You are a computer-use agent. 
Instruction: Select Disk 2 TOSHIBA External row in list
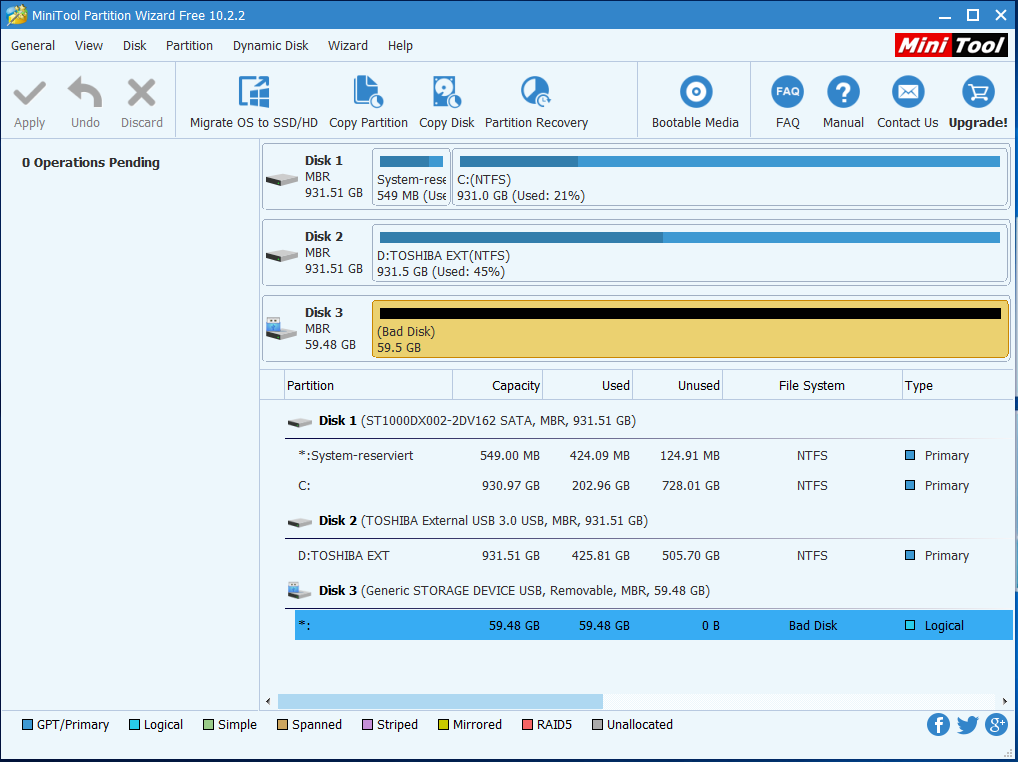649,521
